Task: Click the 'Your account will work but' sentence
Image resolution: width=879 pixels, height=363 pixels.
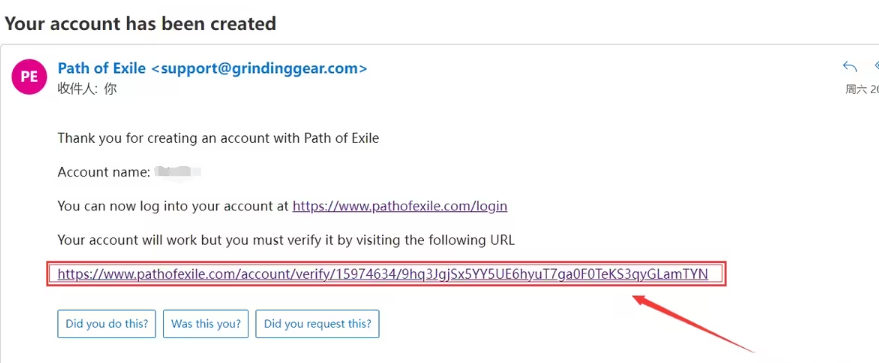Action: tap(286, 240)
